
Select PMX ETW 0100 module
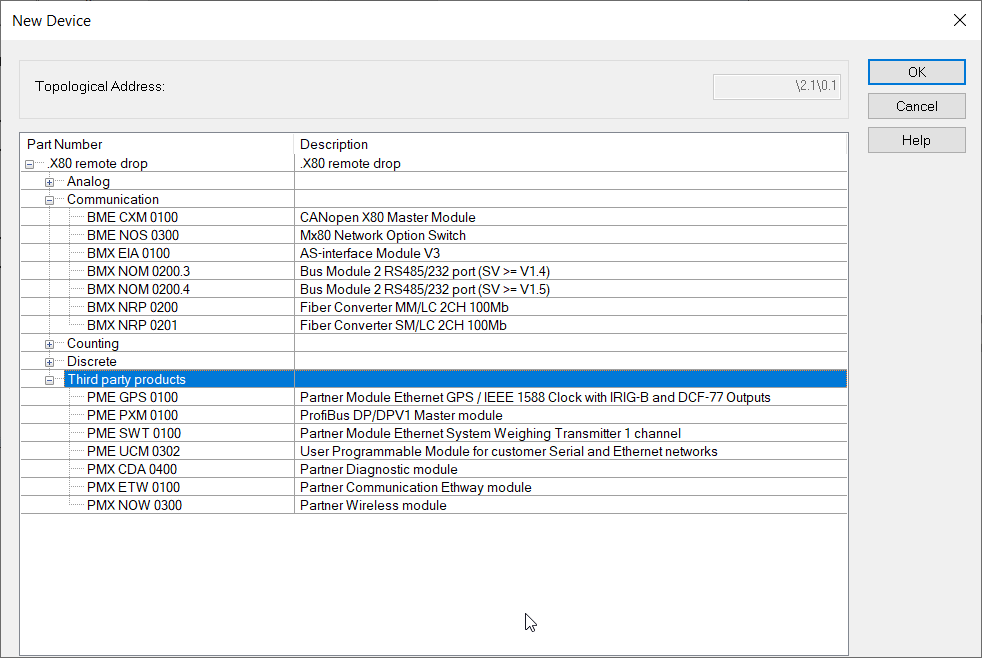133,488
